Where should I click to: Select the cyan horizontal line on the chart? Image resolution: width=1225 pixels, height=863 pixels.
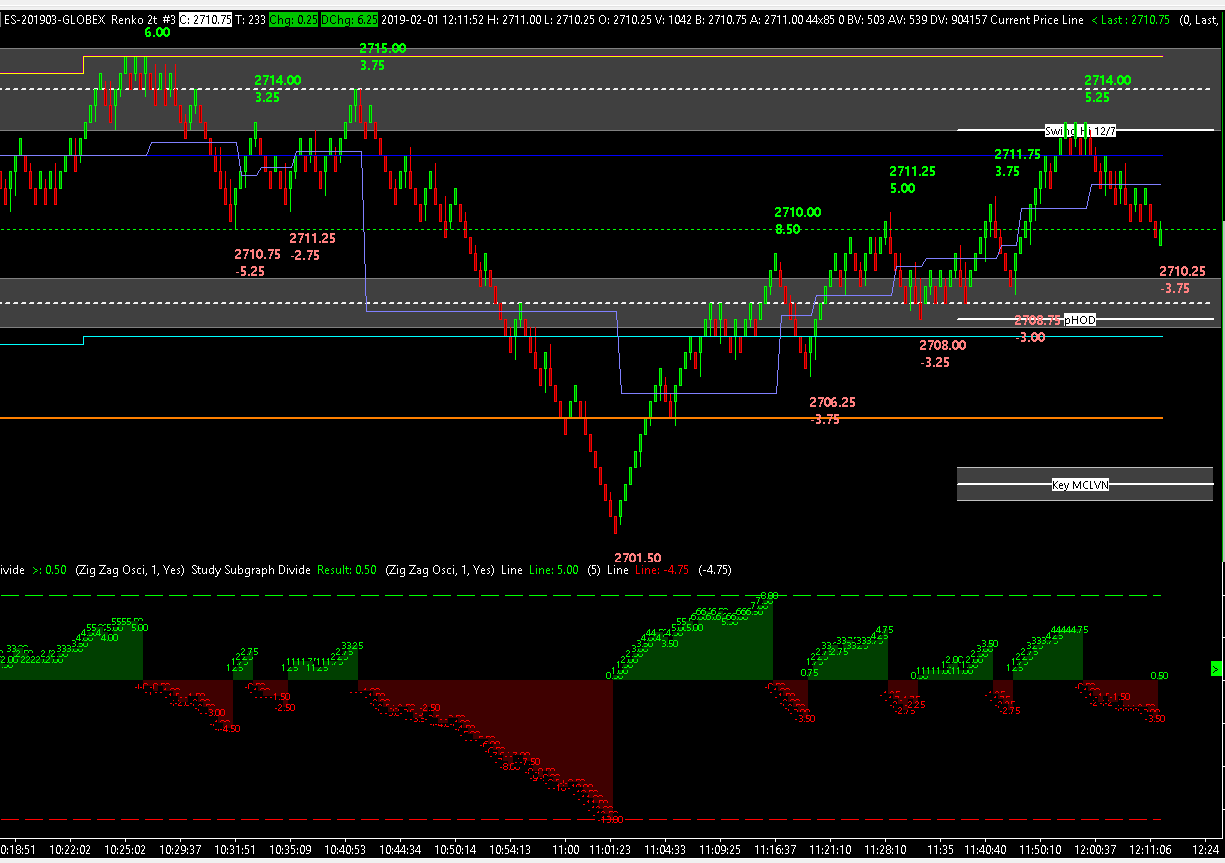(x=581, y=337)
